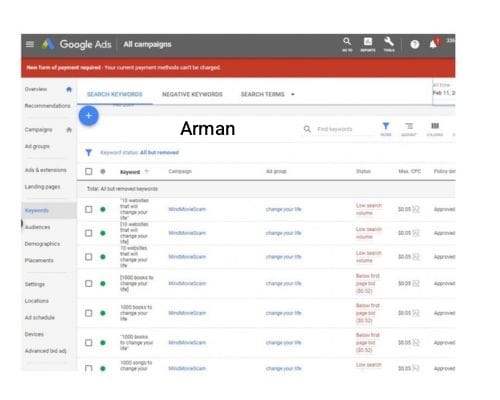Open the MindMovieScam campaign link in first row

(187, 209)
